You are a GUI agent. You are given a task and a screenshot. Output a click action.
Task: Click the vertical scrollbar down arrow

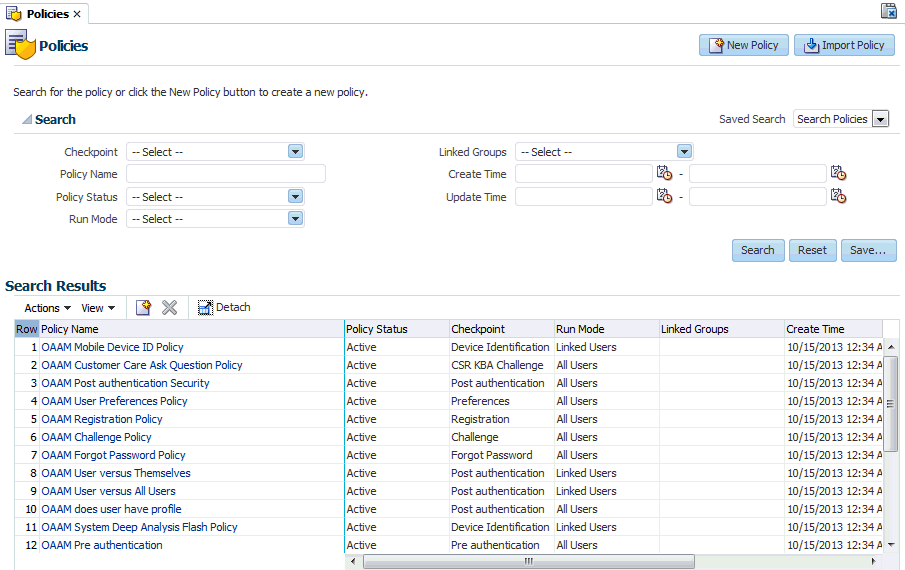click(x=891, y=545)
